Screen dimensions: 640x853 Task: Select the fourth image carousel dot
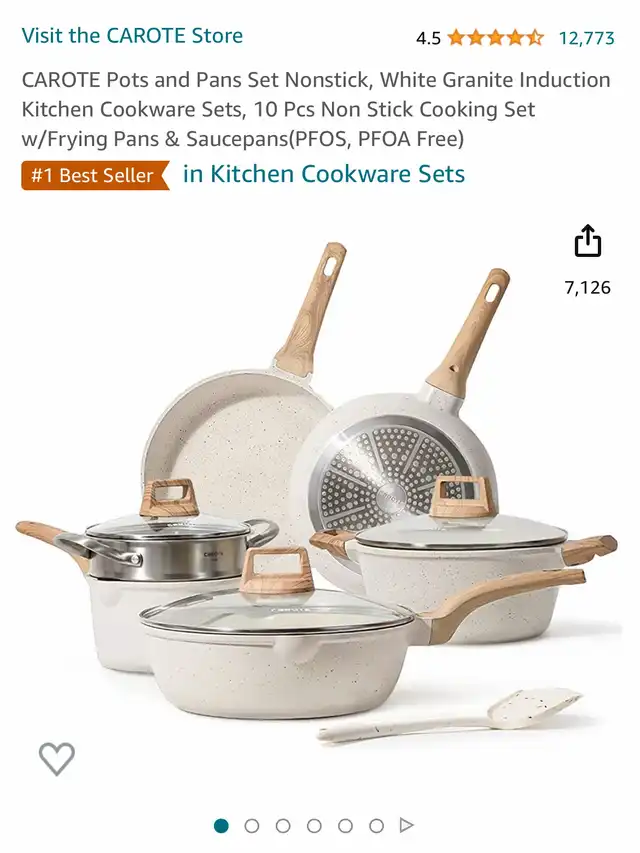point(314,826)
